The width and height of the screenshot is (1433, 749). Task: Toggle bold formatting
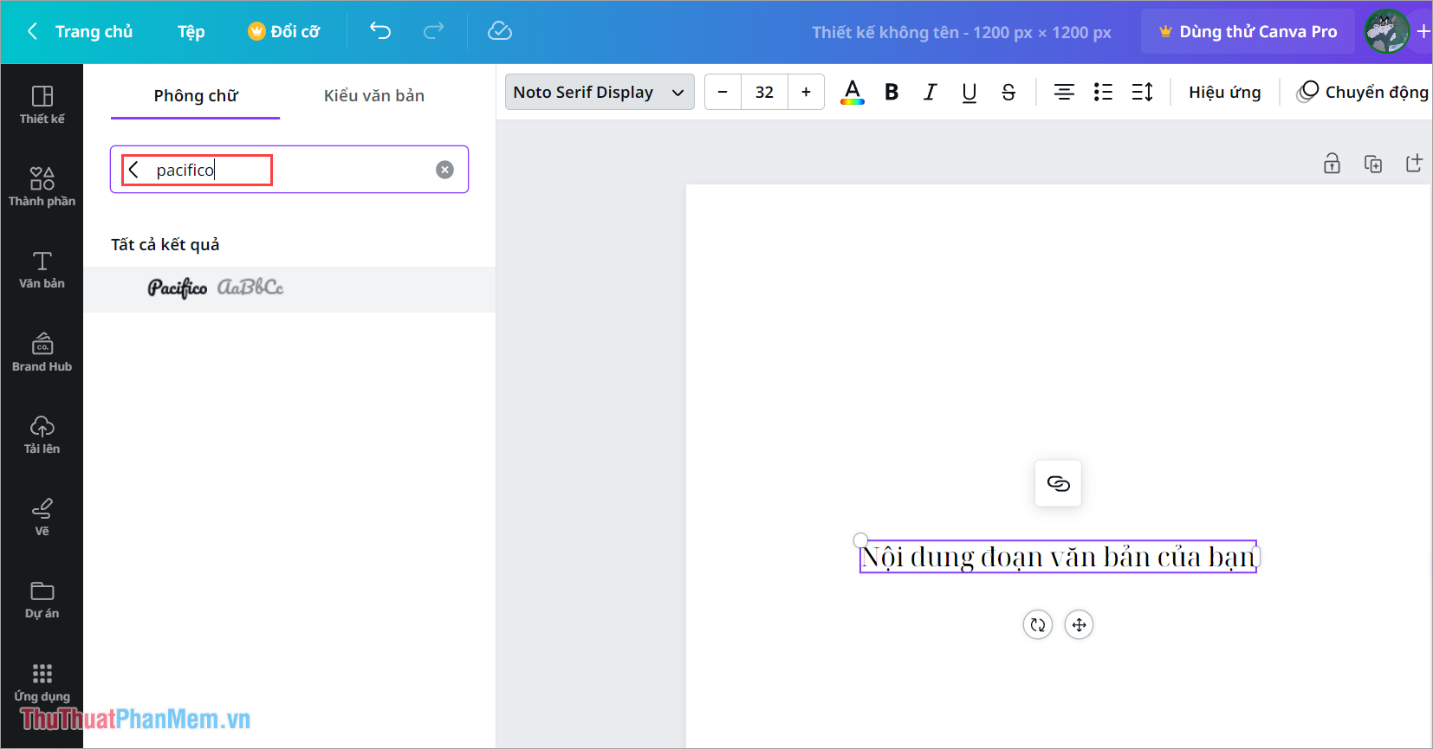coord(891,92)
